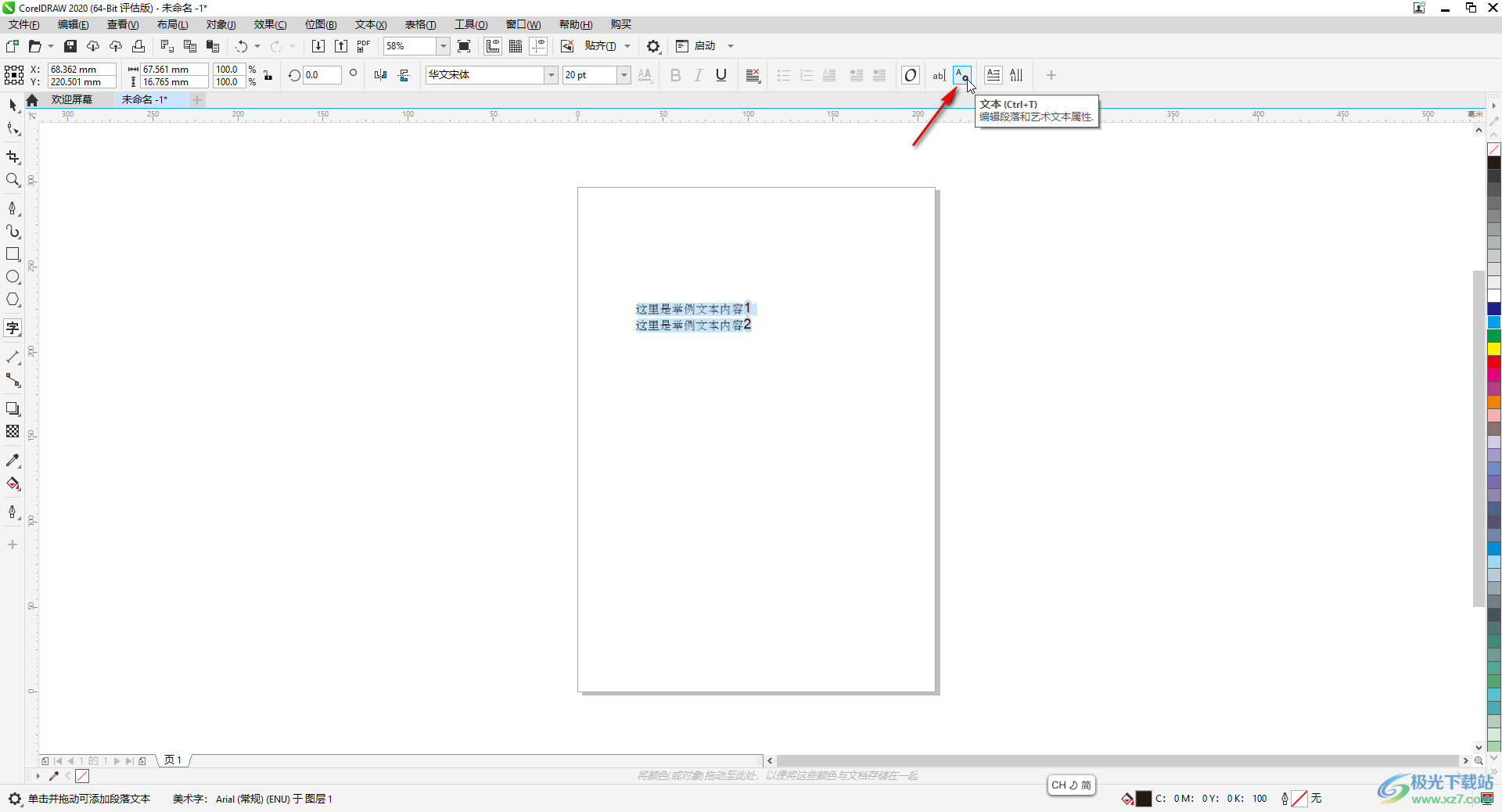
Task: Click the add toolbox item plus button
Action: click(x=13, y=544)
